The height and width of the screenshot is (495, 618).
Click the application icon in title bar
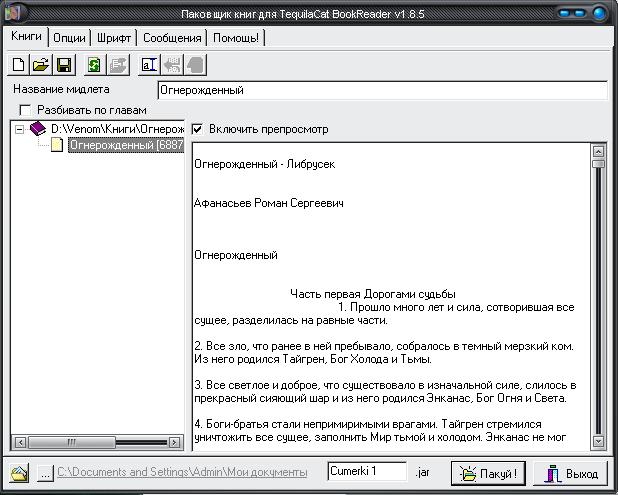[x=15, y=13]
